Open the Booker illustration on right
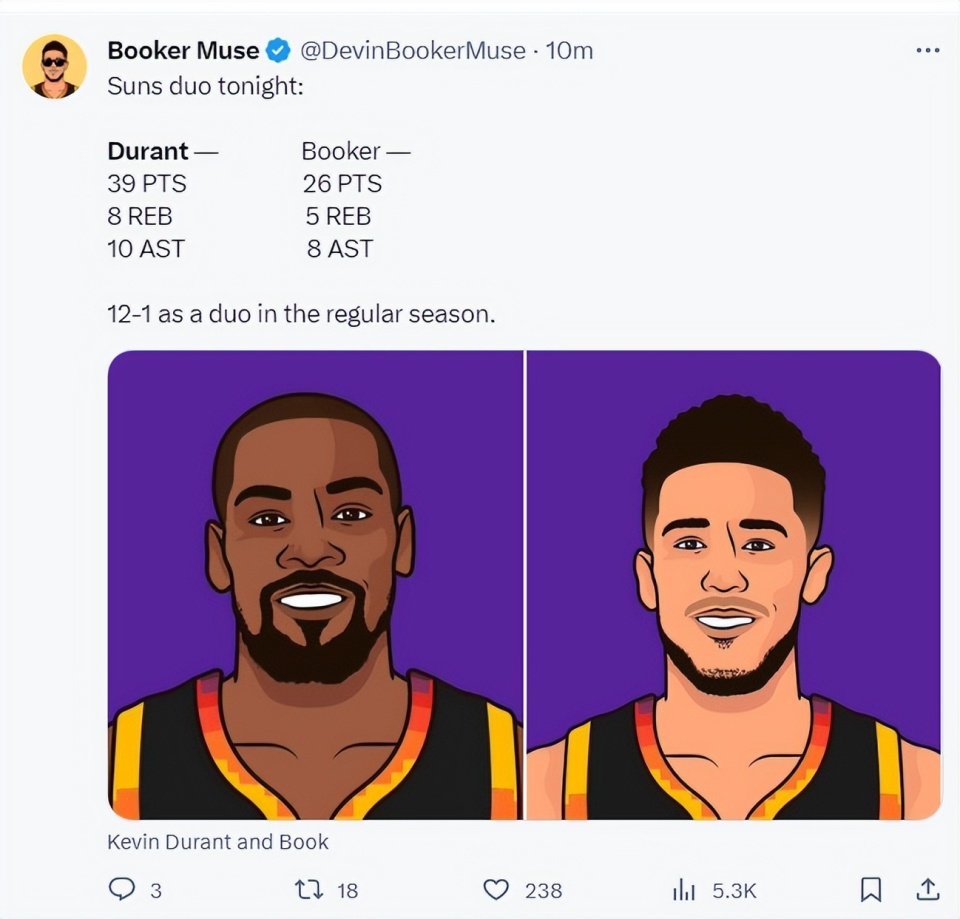This screenshot has width=960, height=919. (x=733, y=585)
